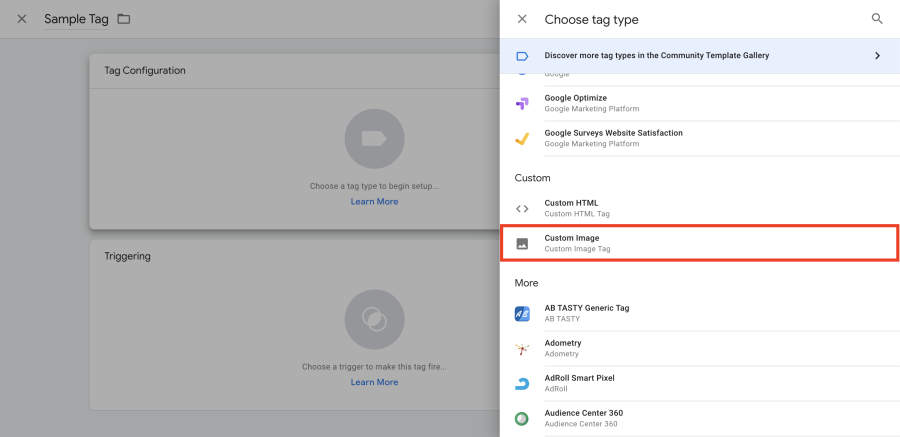
Task: Open Learn More under Triggering
Action: pos(374,382)
